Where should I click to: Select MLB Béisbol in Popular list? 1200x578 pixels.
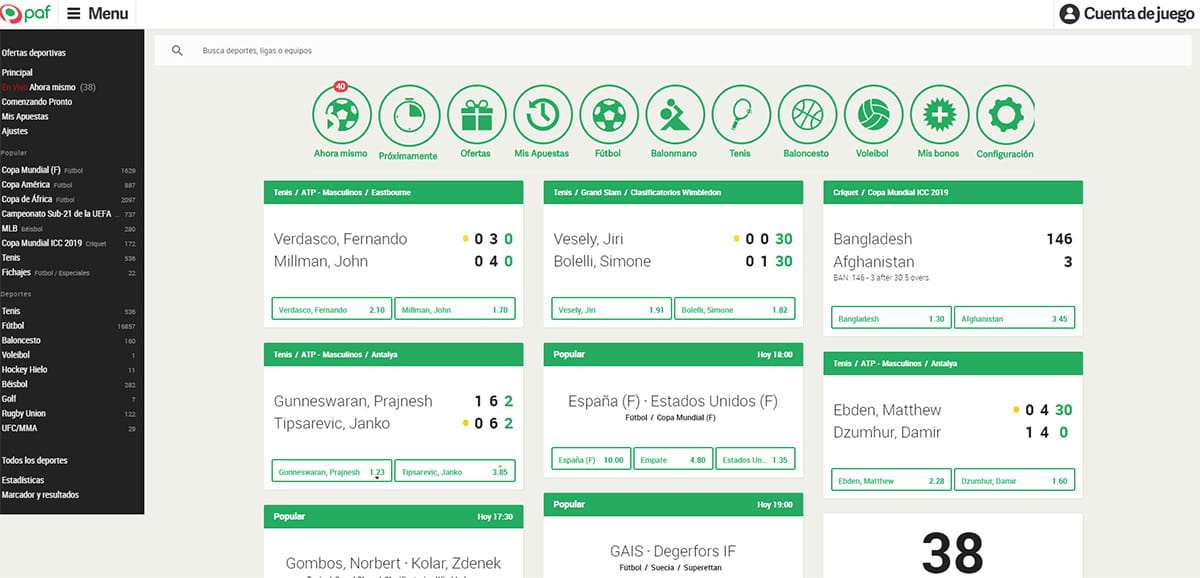[x=68, y=229]
